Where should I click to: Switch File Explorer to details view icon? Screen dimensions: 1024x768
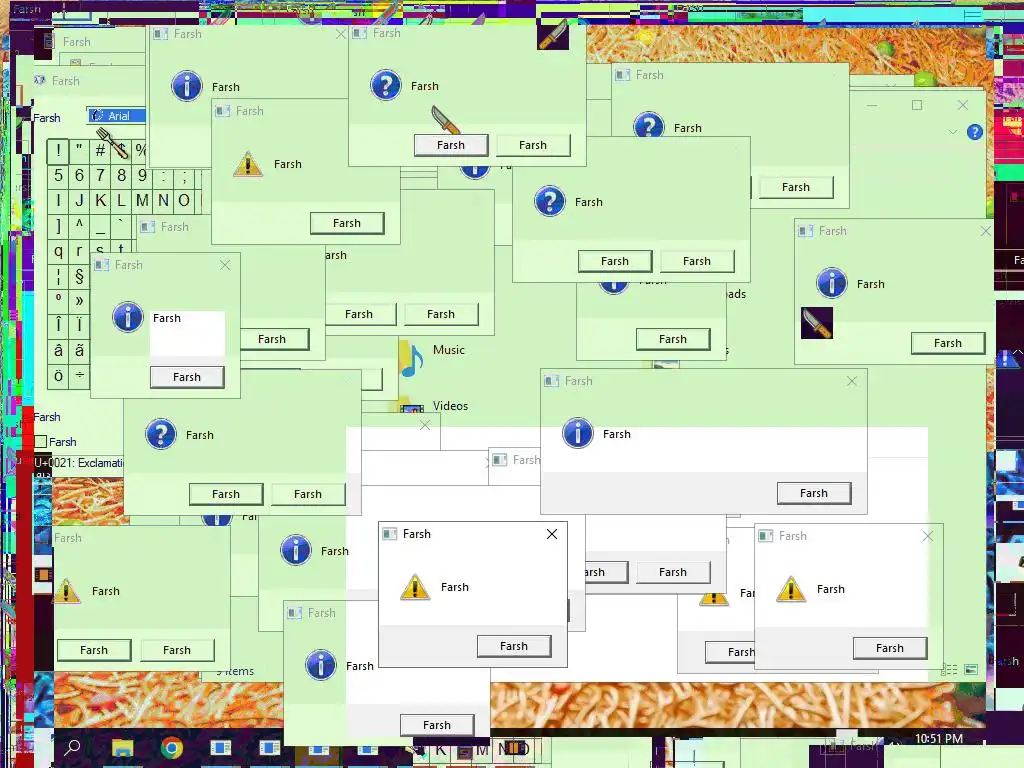click(949, 669)
